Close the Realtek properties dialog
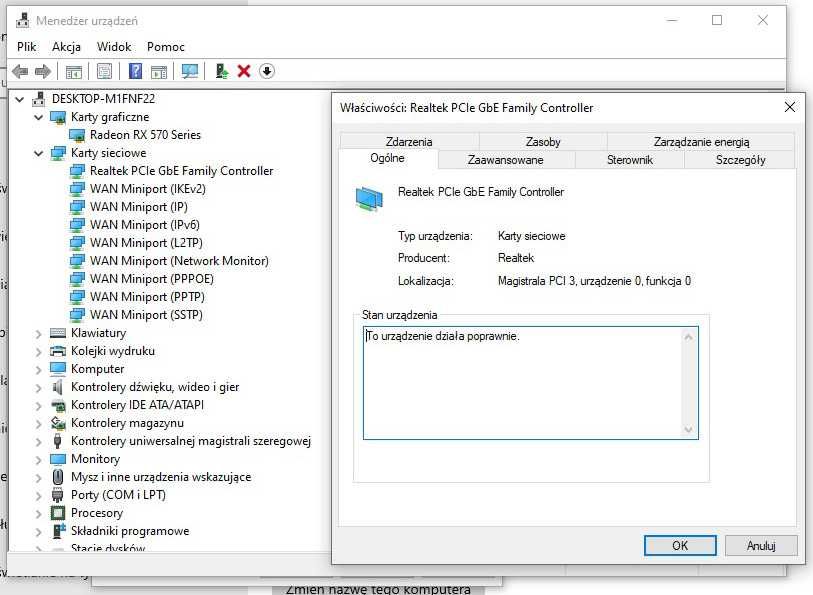Image resolution: width=813 pixels, height=595 pixels. point(790,107)
